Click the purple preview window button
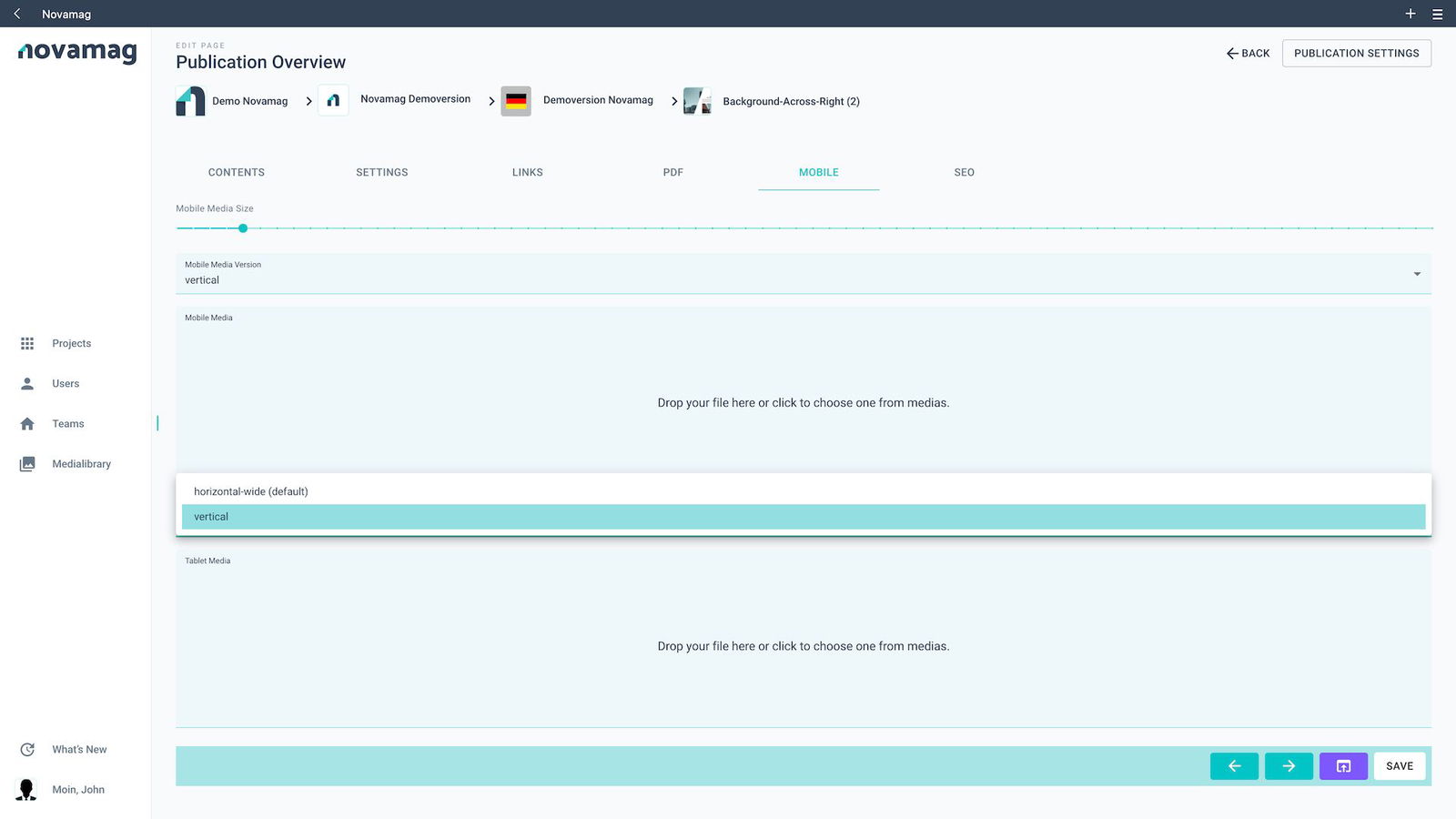Screen dimensions: 1456x819 click(1343, 766)
